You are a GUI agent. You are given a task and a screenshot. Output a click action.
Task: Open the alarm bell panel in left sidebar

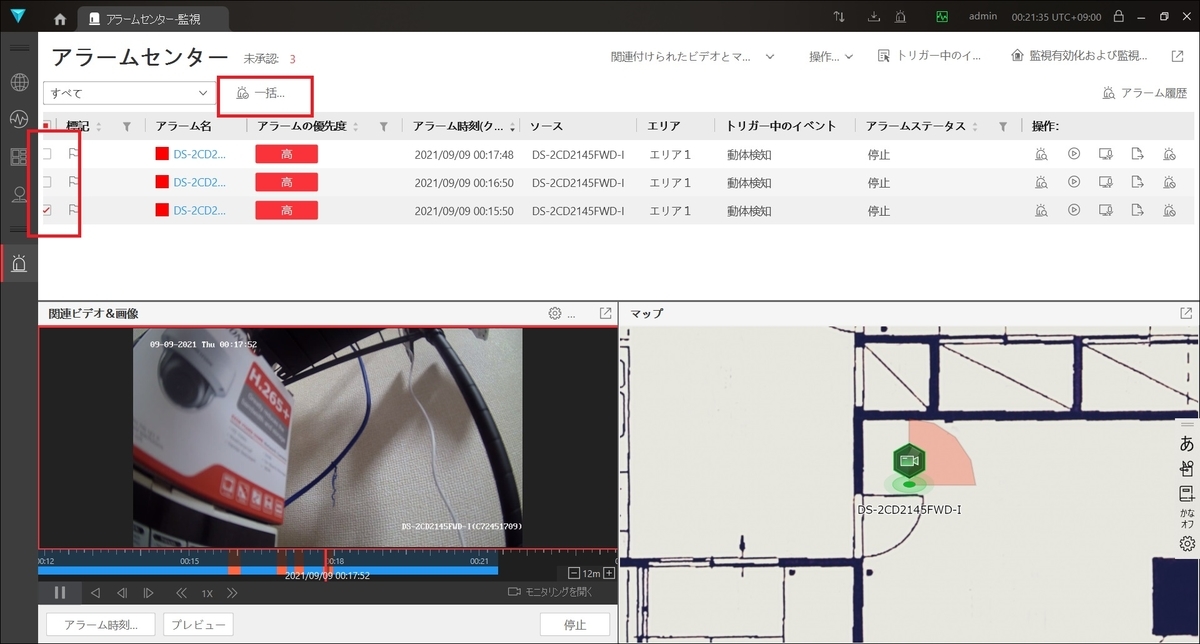click(x=19, y=263)
